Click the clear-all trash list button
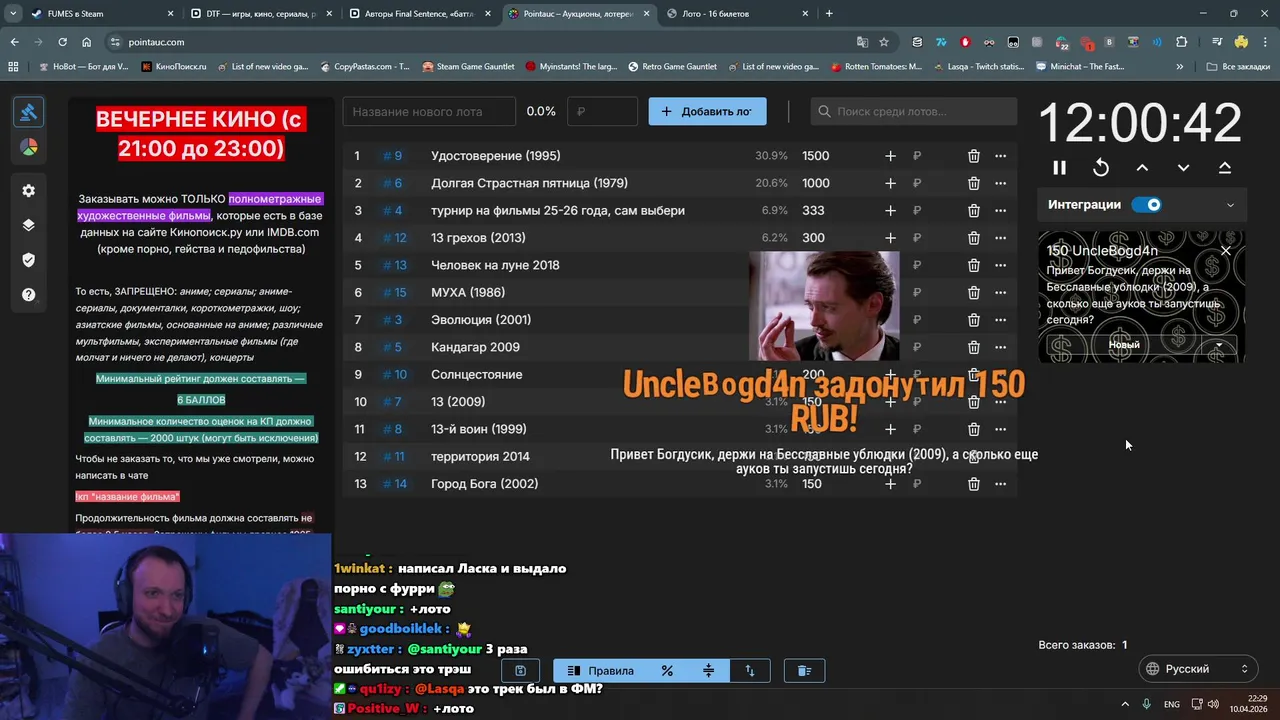 804,671
